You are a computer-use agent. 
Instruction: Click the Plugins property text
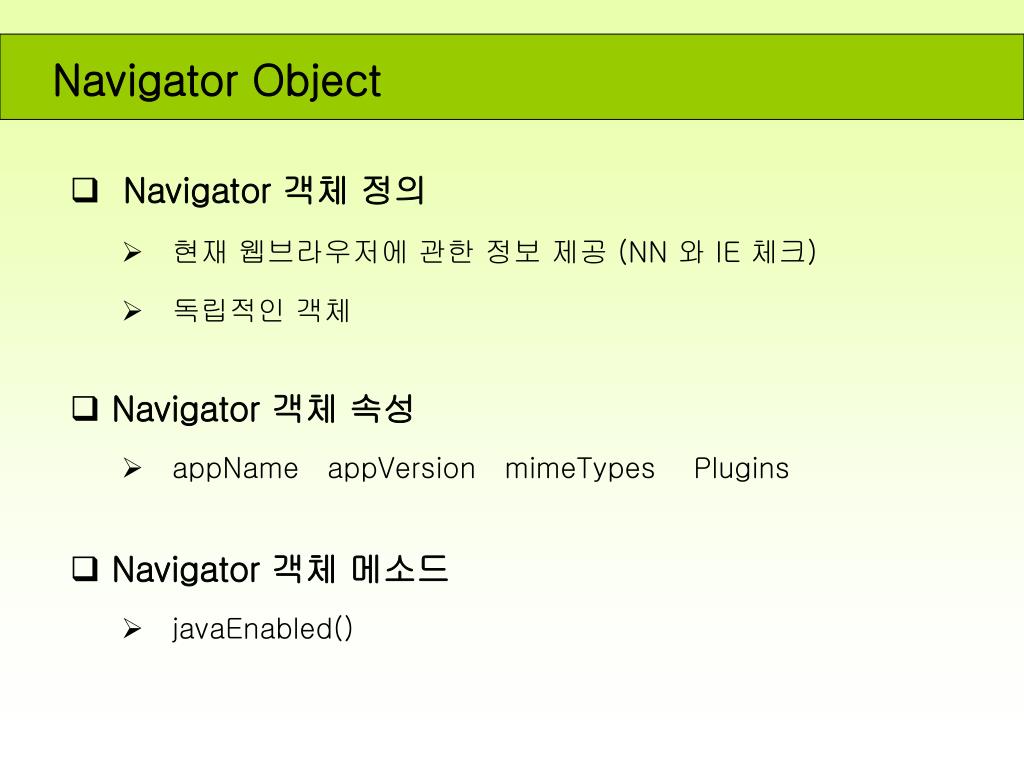[741, 470]
